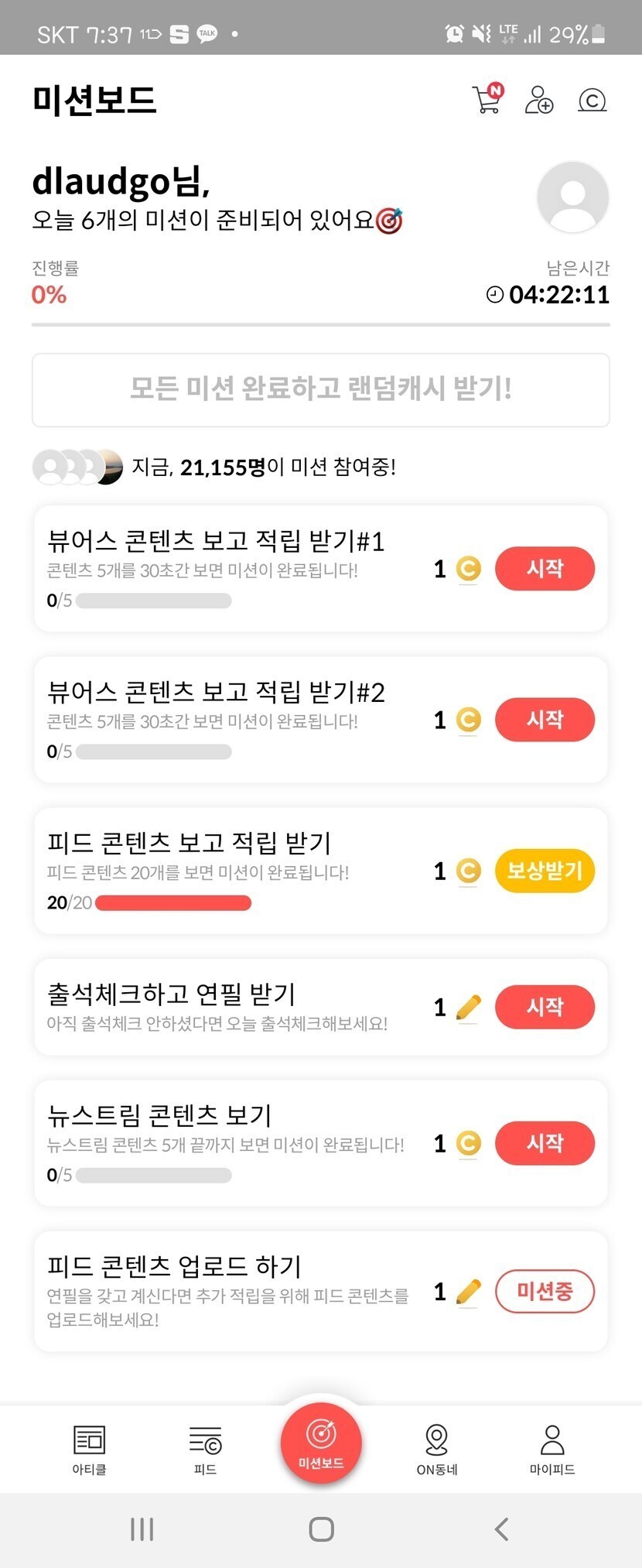Tap the participant avatars group
This screenshot has height=1568, width=642.
point(77,467)
